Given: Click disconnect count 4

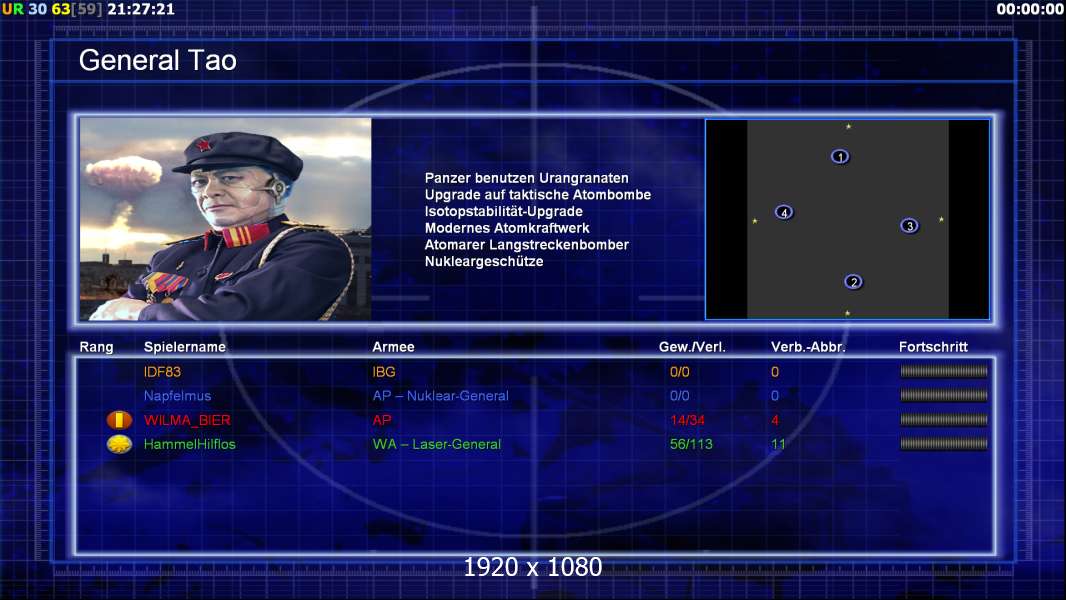Looking at the screenshot, I should tap(774, 420).
